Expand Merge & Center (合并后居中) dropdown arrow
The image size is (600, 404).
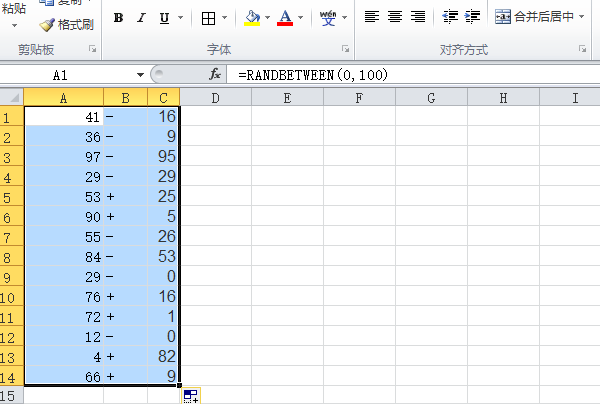[582, 16]
